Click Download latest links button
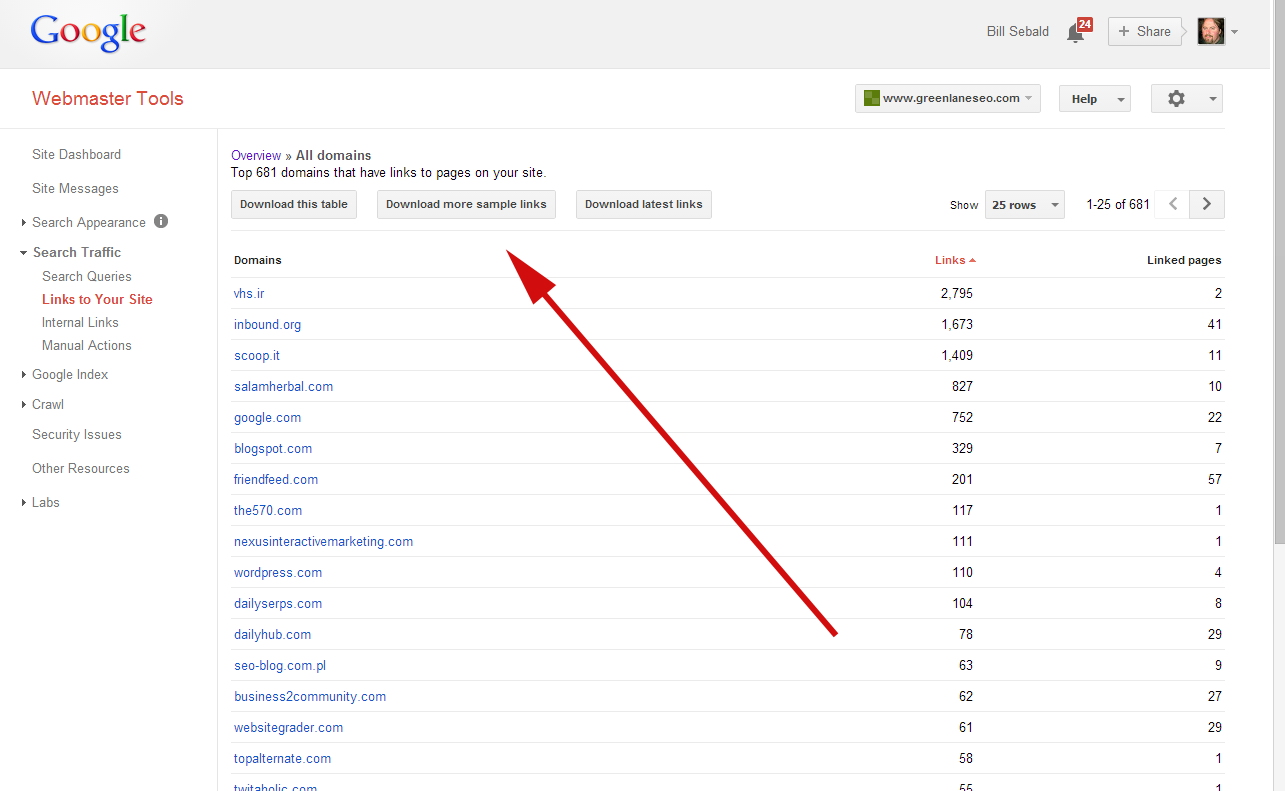 [644, 204]
